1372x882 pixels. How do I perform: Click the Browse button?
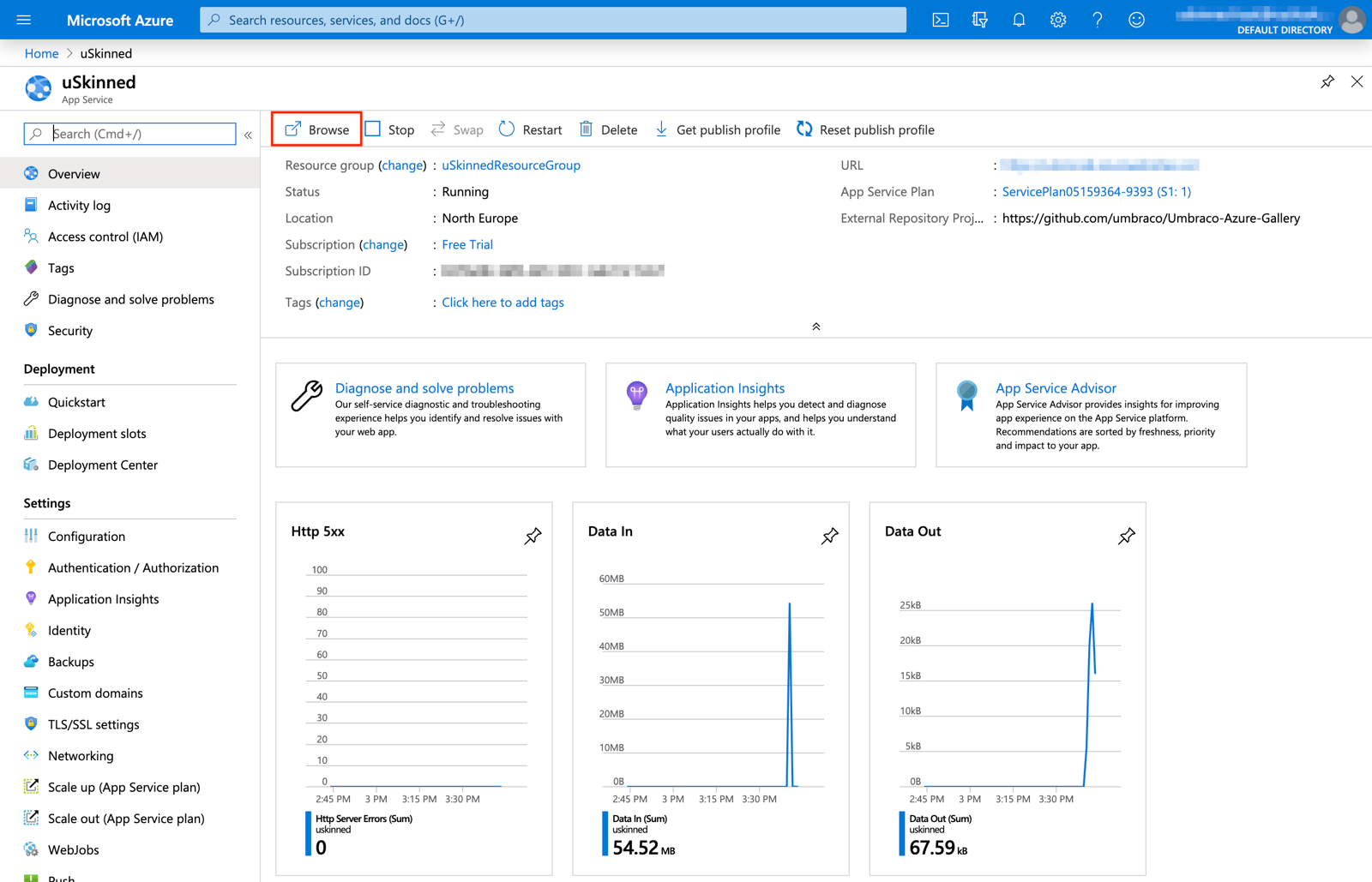tap(317, 129)
